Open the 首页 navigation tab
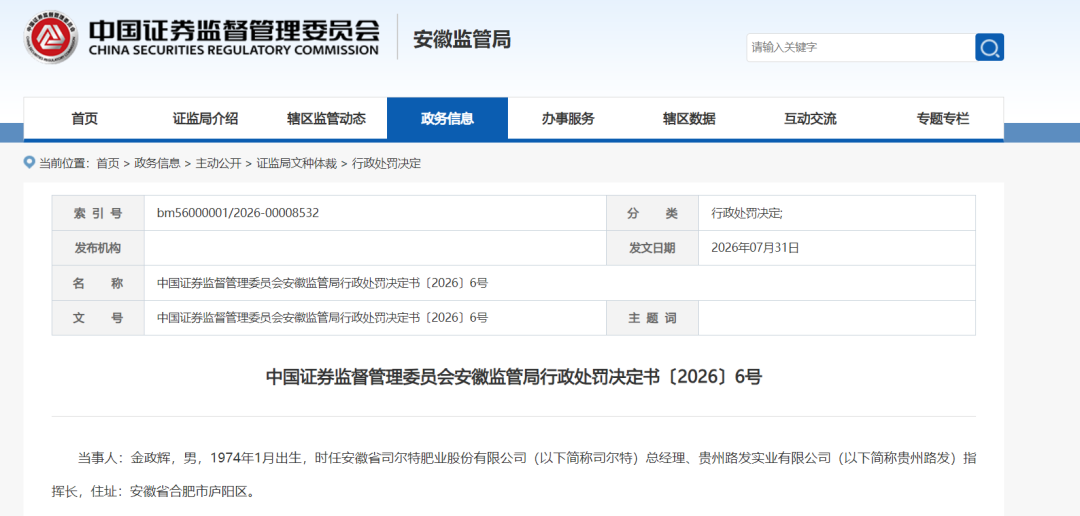Viewport: 1080px width, 516px height. [x=84, y=118]
